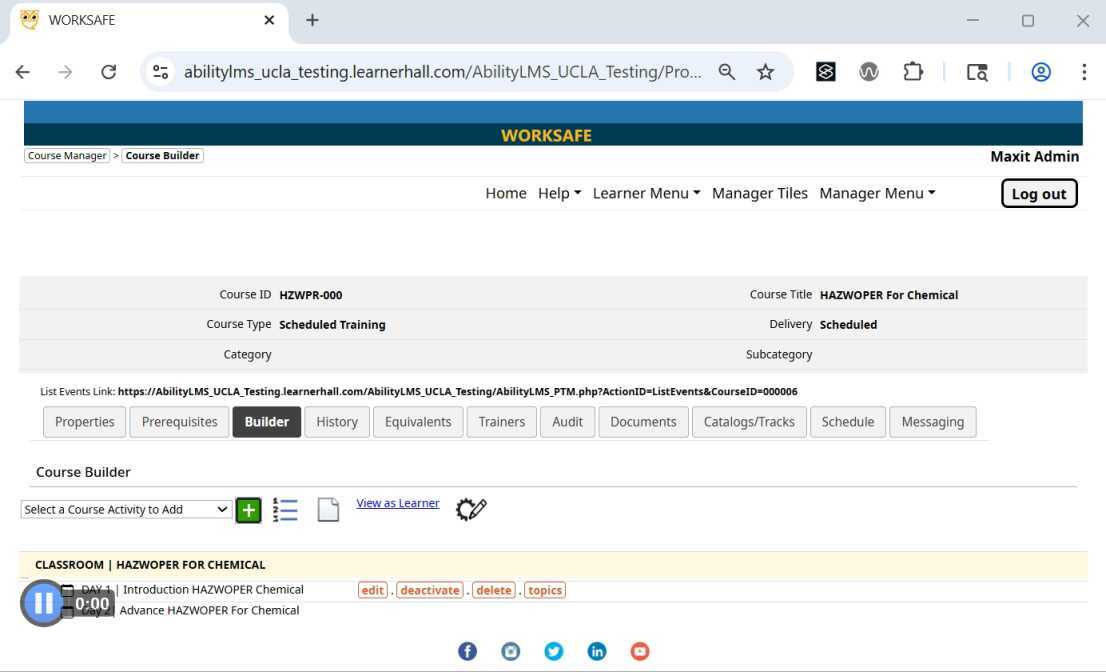Click the numbered list reorder icon
Screen dimensions: 1106x672
(285, 510)
